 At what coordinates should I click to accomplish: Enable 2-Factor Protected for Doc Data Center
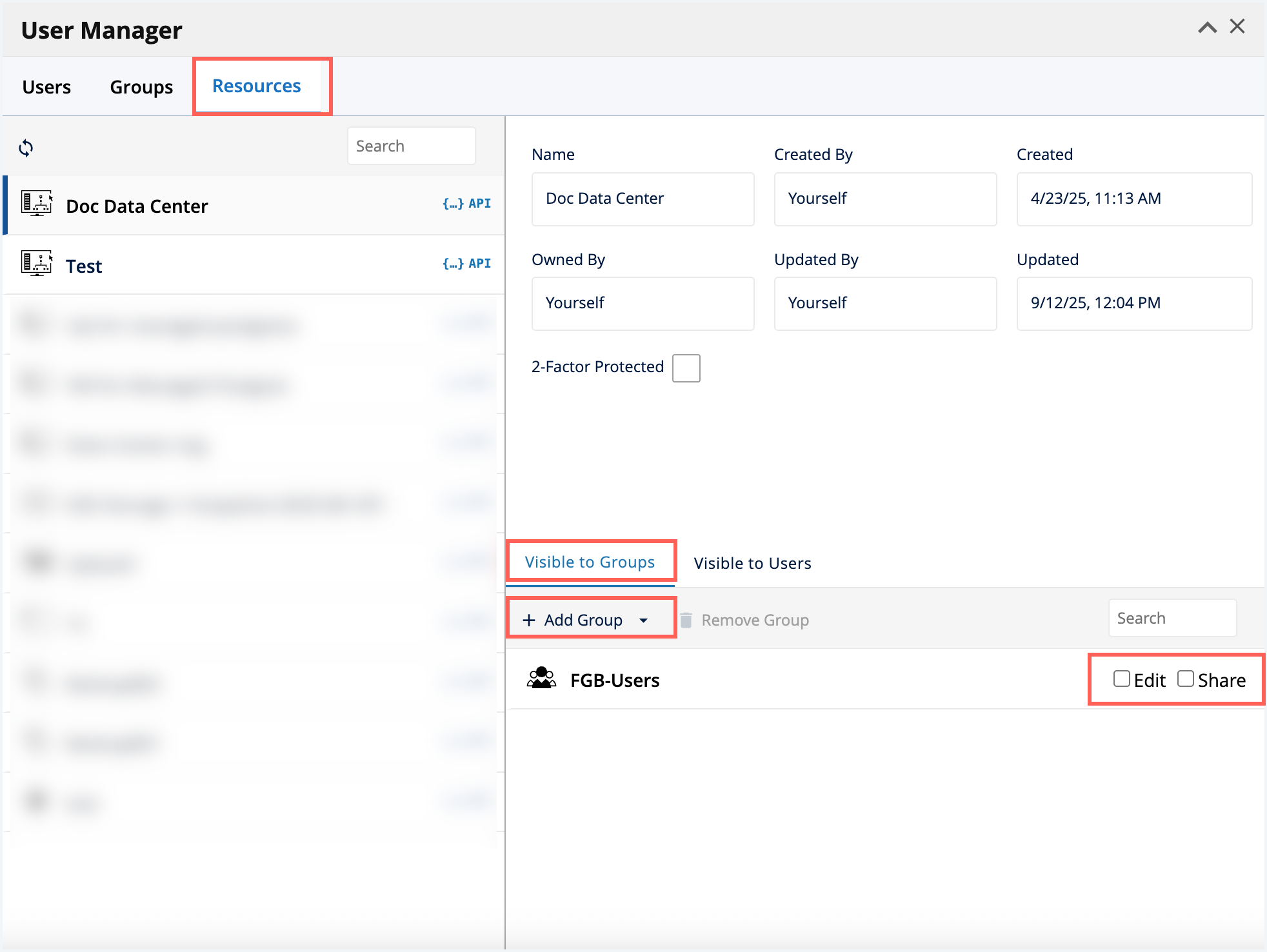coord(686,368)
